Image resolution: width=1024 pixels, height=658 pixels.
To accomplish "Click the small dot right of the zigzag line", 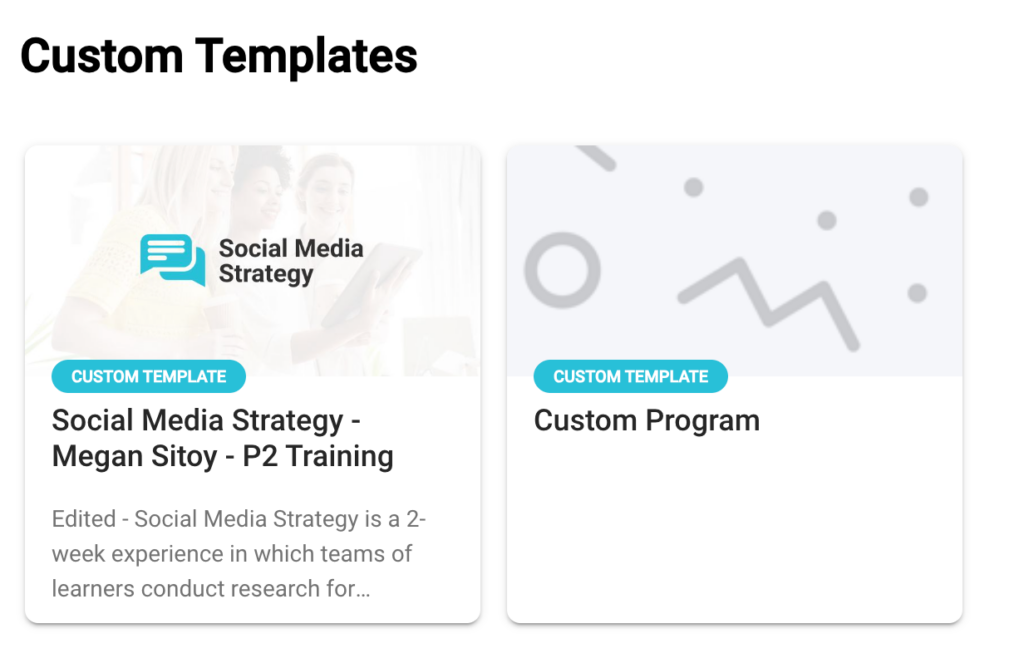I will click(916, 292).
